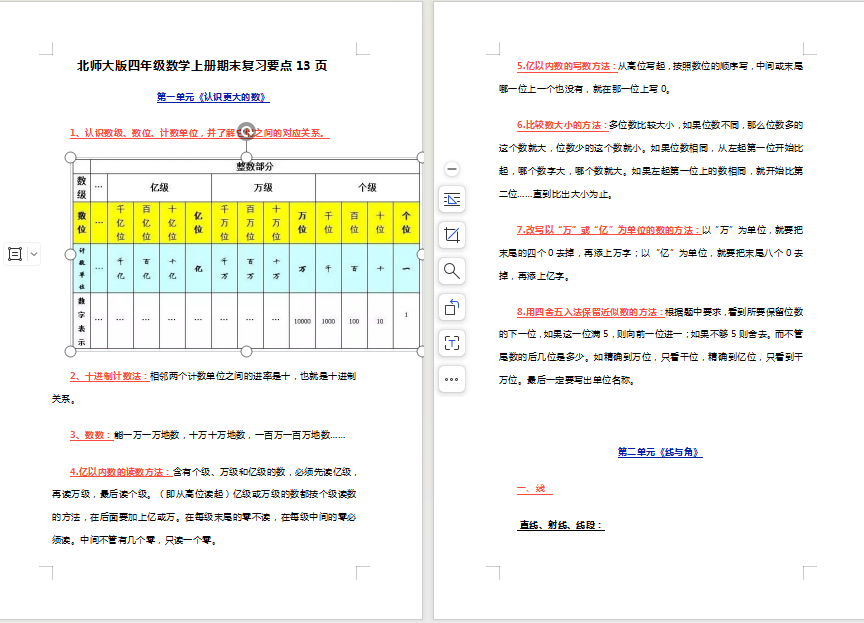Click the line '掉，再添上亿字。' on right page
864x623 pixels.
pos(534,276)
